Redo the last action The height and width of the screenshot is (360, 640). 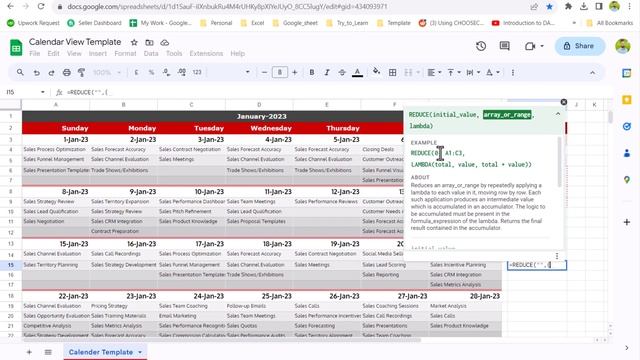pyautogui.click(x=51, y=73)
